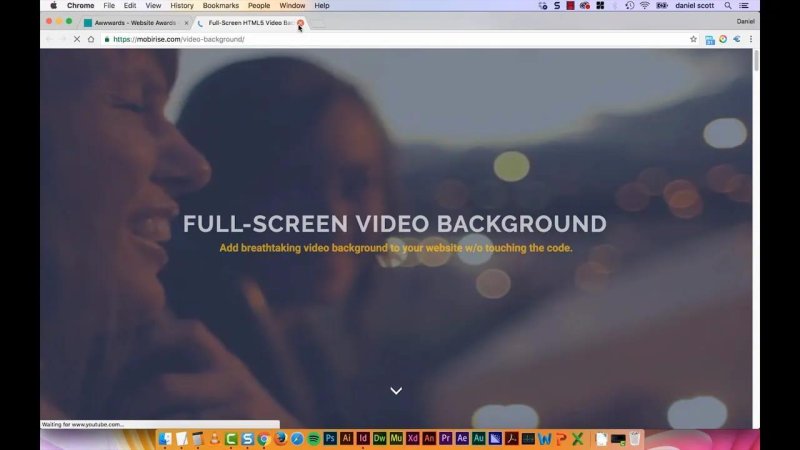The height and width of the screenshot is (450, 800).
Task: Click the Full-Screen Video Background heading
Action: coord(395,224)
